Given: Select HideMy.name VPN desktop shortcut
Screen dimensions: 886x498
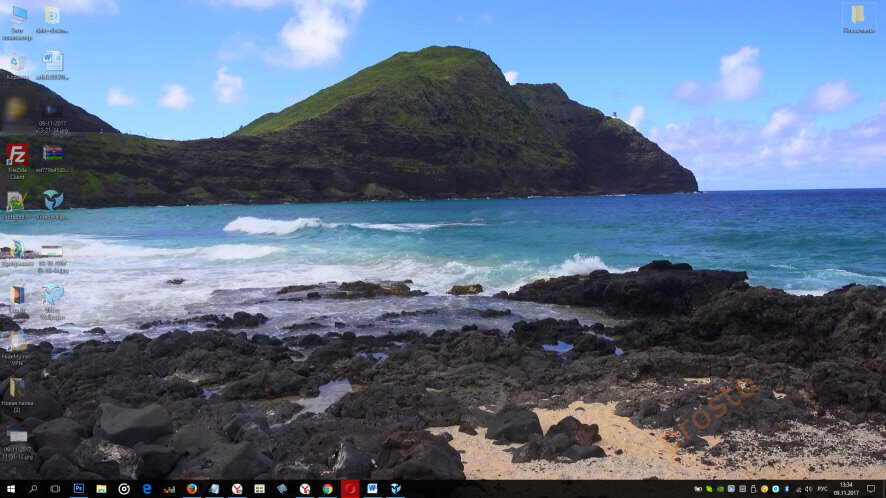Looking at the screenshot, I should click(17, 348).
